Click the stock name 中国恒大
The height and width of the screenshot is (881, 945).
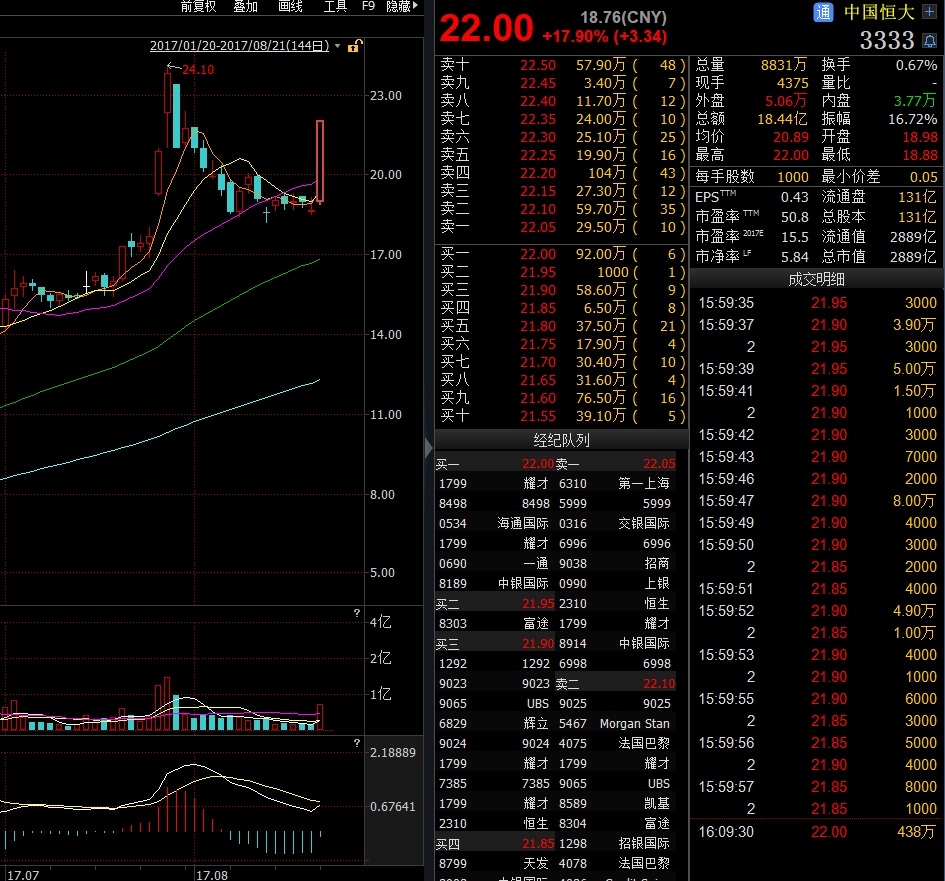879,12
